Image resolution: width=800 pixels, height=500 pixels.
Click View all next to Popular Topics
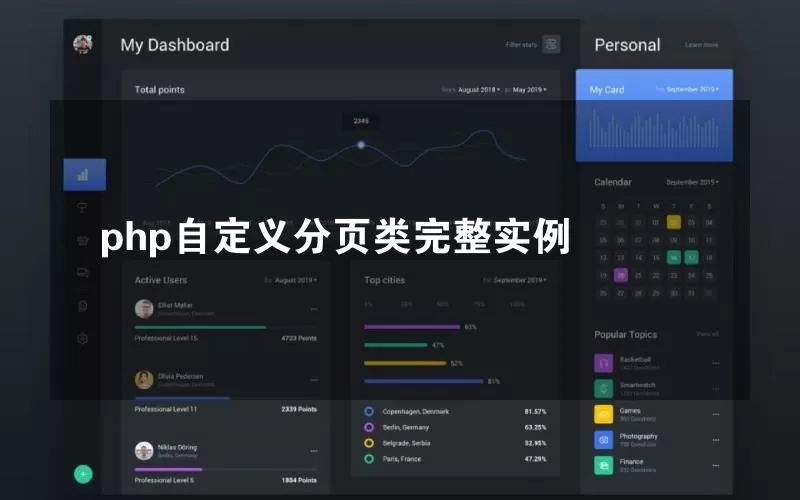[x=708, y=334]
